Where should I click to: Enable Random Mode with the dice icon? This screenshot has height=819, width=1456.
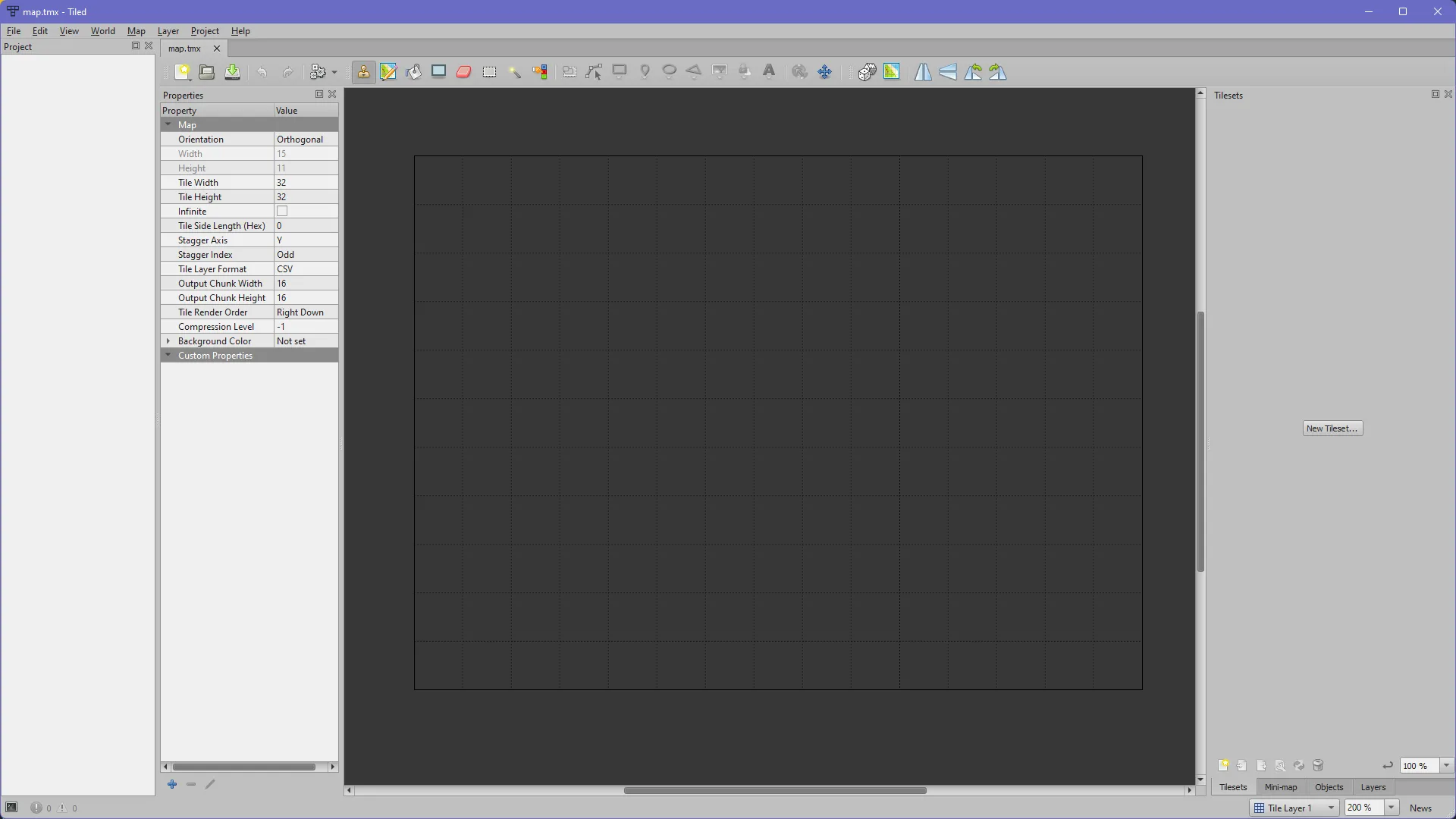tap(866, 71)
